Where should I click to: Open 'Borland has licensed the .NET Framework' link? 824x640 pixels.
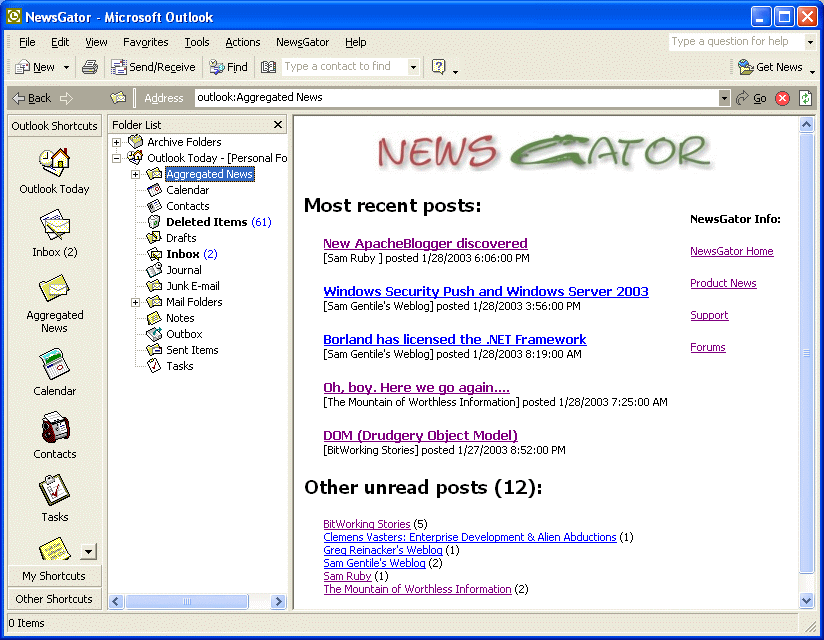click(x=455, y=339)
